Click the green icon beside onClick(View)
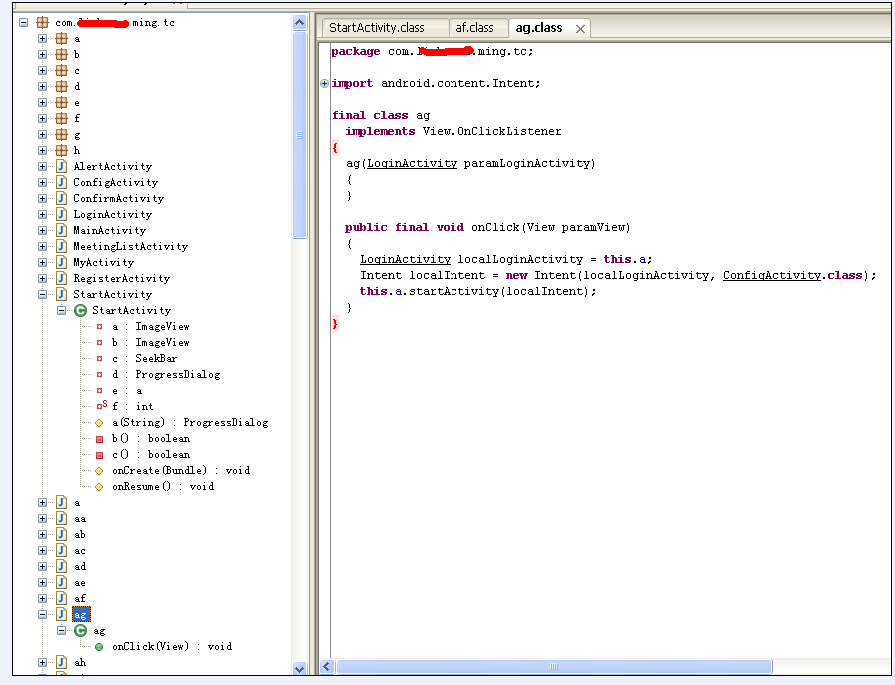 click(99, 647)
